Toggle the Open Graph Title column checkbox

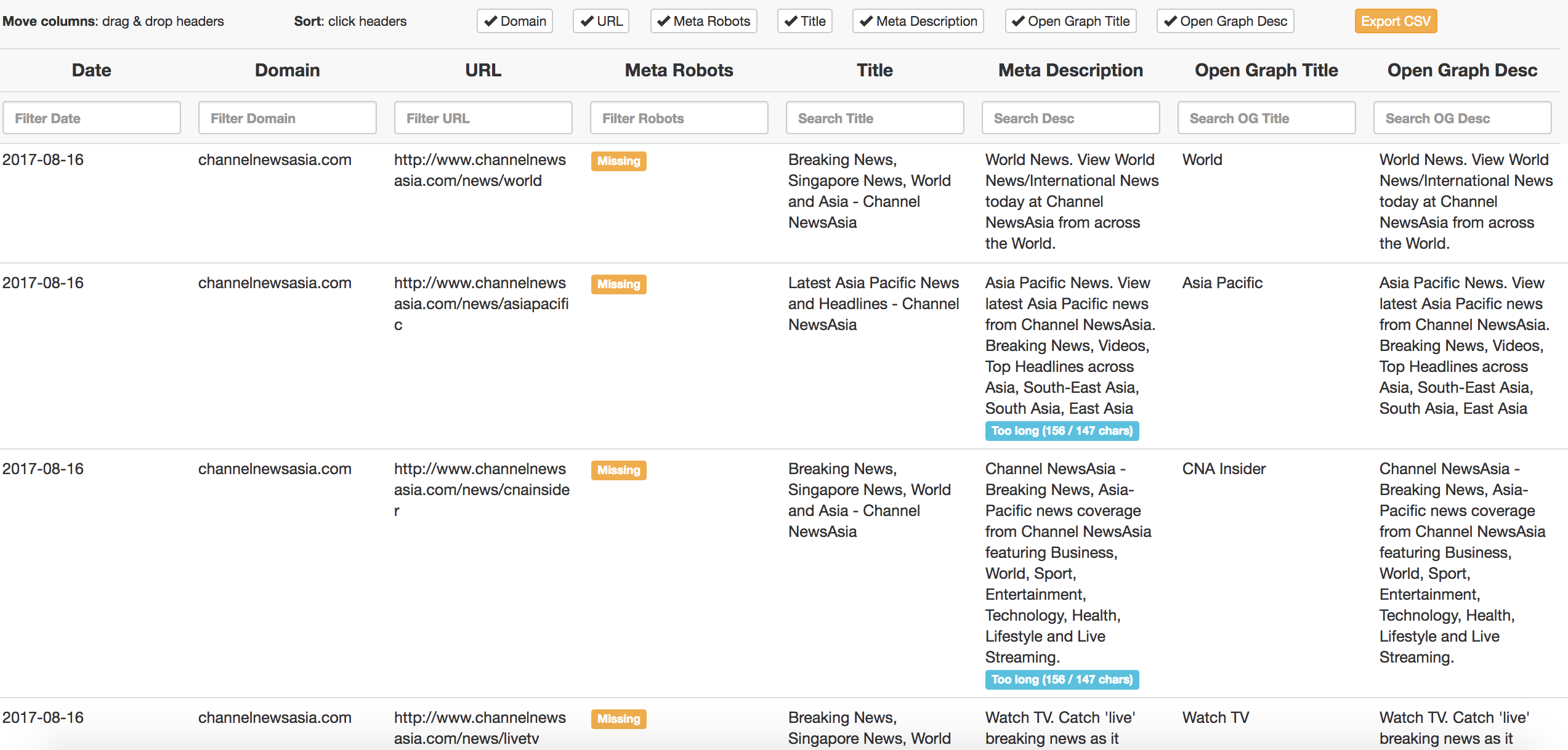click(1071, 21)
